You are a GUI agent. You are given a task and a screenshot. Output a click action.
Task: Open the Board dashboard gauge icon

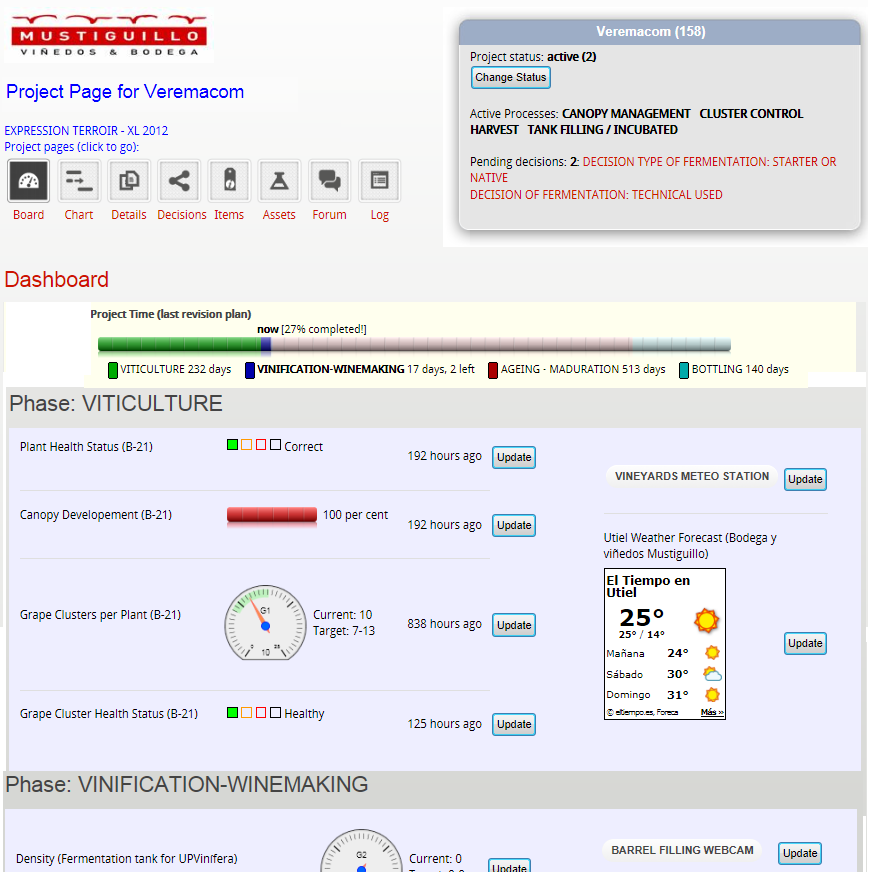(28, 181)
